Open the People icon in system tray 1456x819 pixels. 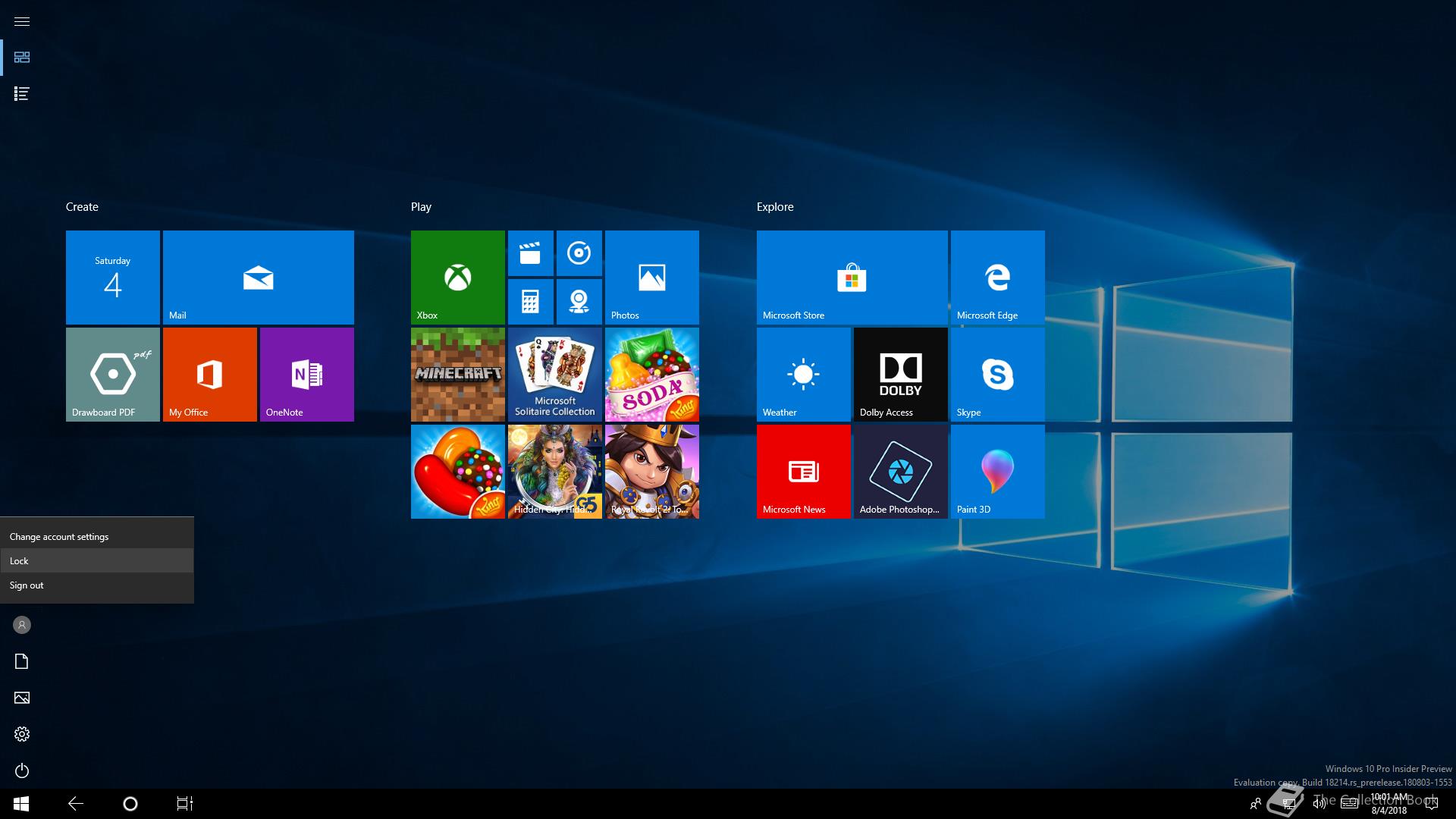(x=1256, y=804)
